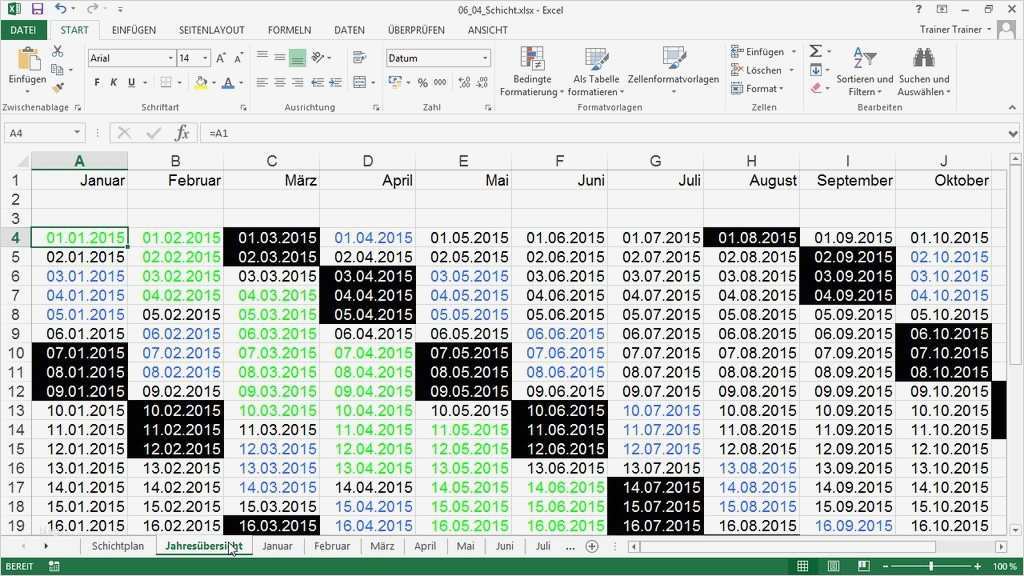Screen dimensions: 1024x576
Task: Open Suchen und Auswählen menu
Action: tap(923, 72)
